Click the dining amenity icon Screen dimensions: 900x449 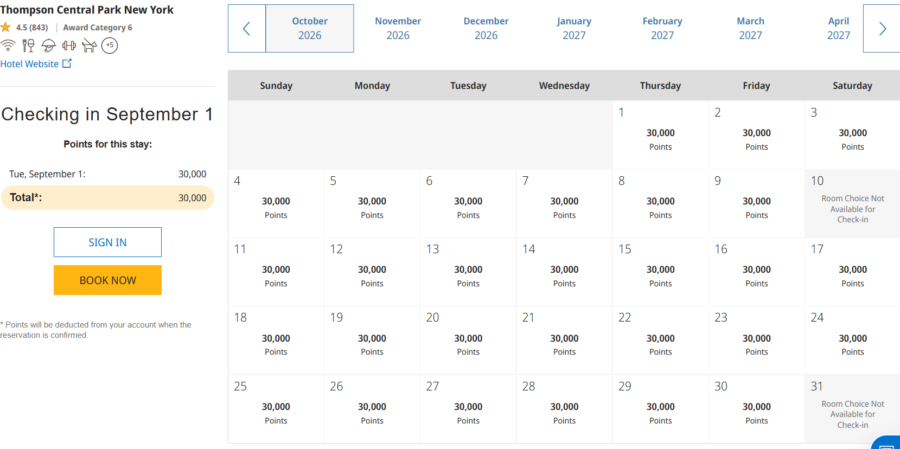pyautogui.click(x=28, y=45)
